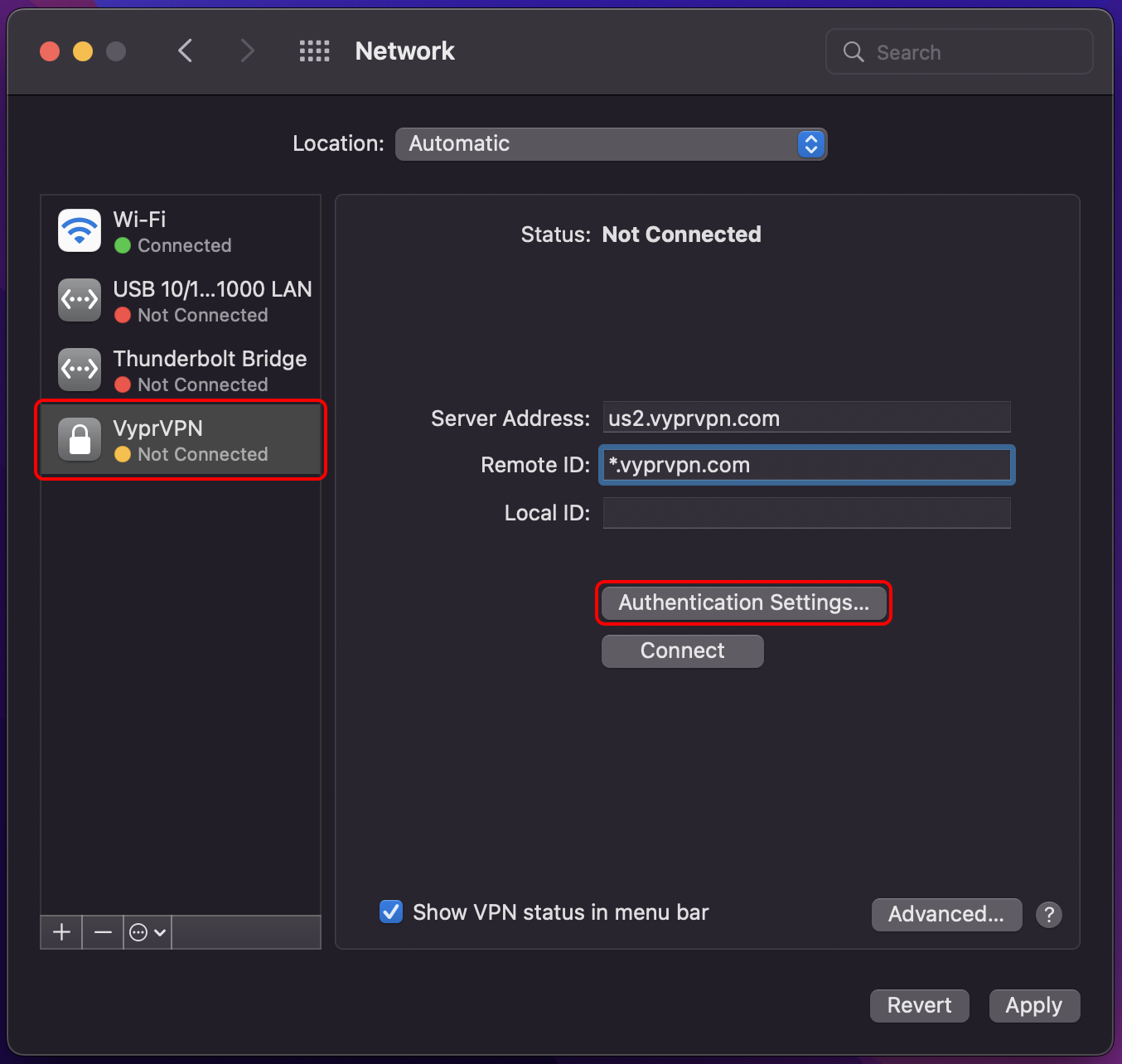
Task: Select the VyprVPN lock icon
Action: pos(79,439)
